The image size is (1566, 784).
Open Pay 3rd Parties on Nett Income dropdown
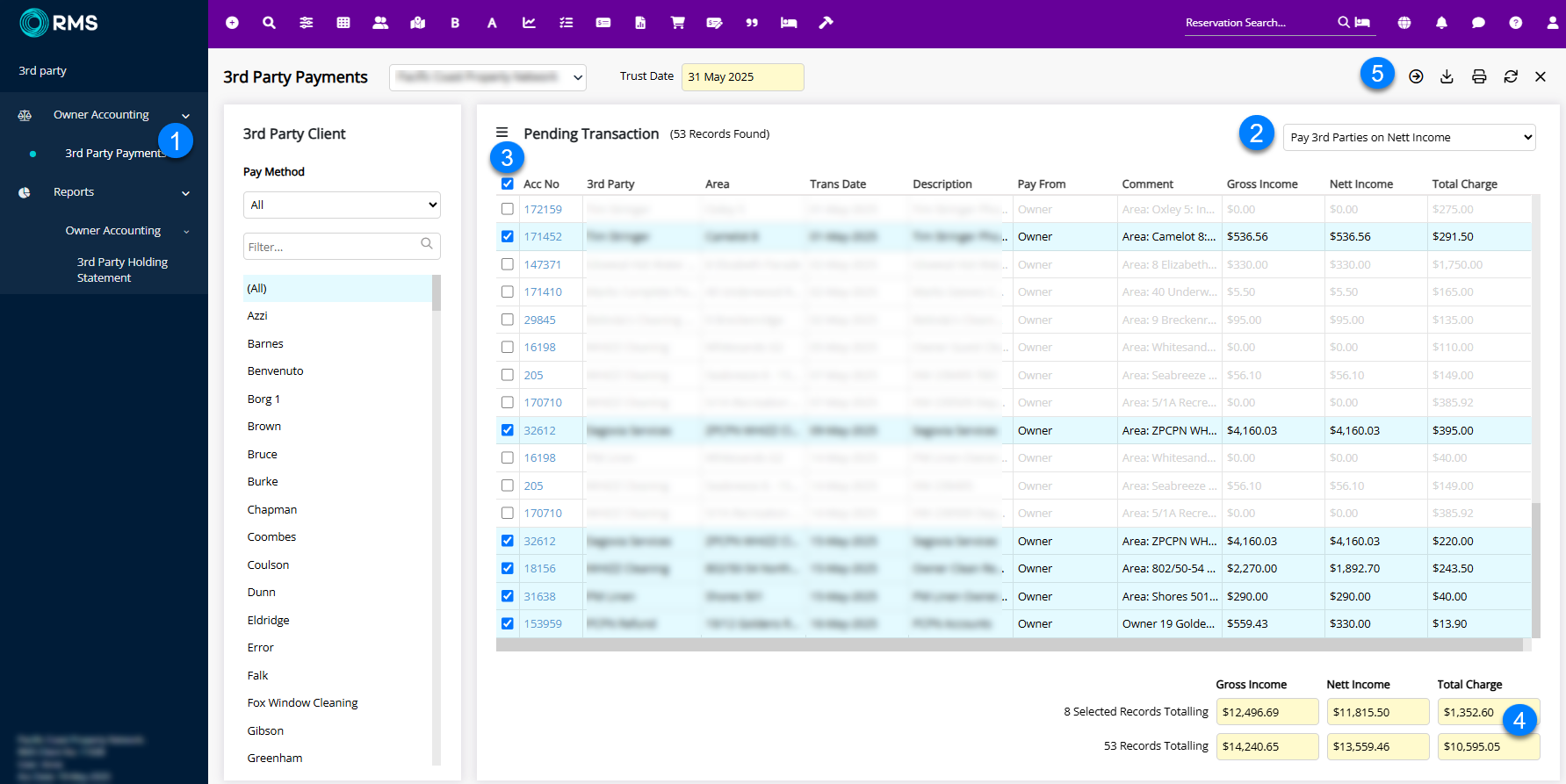(x=1409, y=137)
